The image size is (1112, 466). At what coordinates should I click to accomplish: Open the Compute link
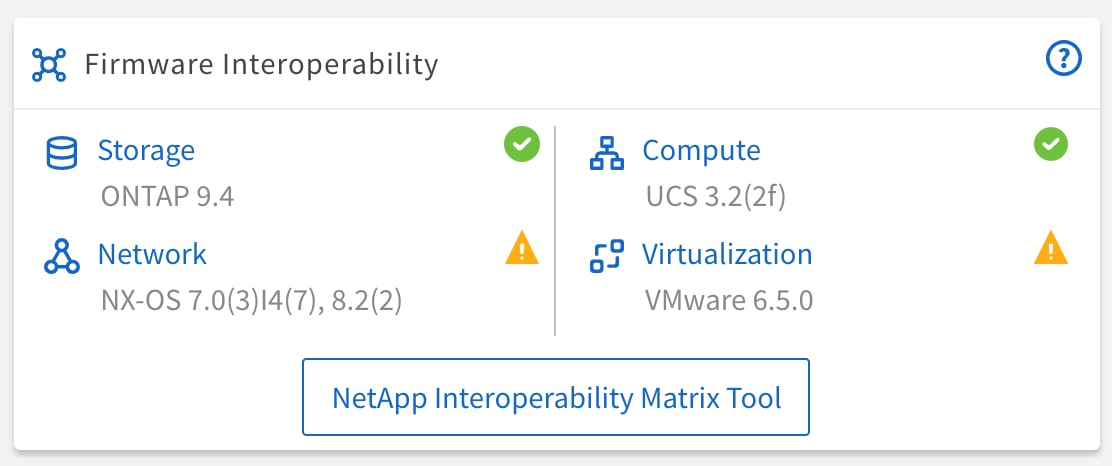click(x=701, y=151)
